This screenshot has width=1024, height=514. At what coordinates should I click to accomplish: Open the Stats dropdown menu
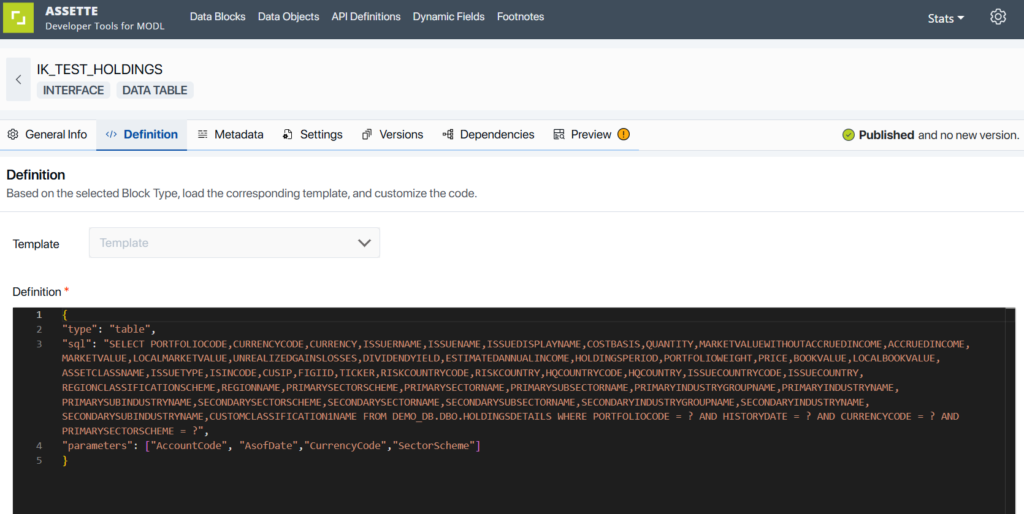(945, 18)
